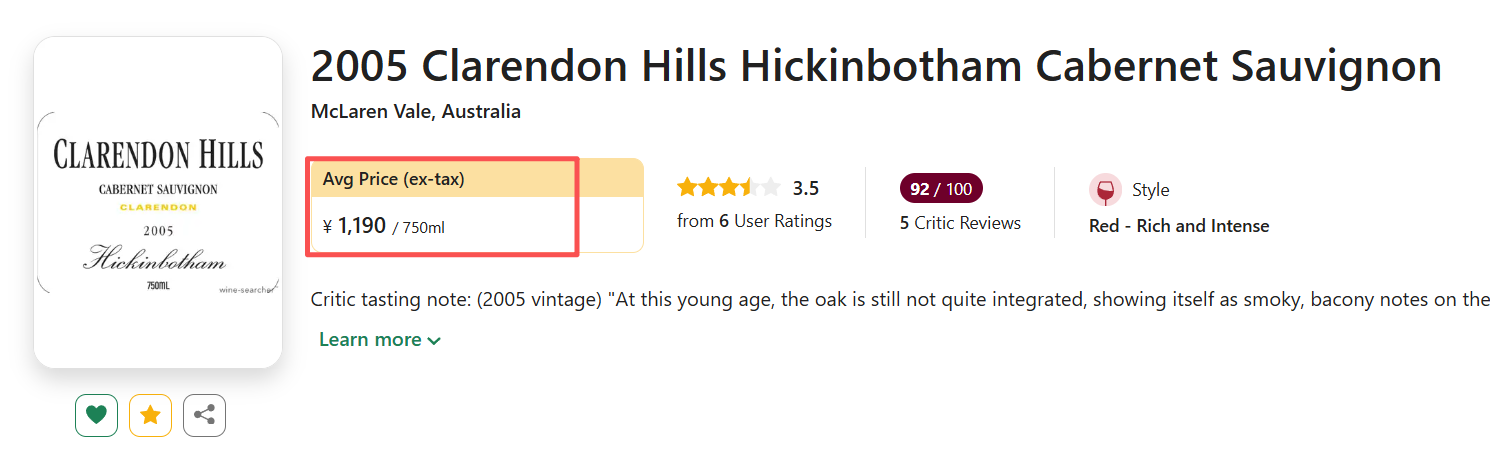The height and width of the screenshot is (459, 1490).
Task: Select the Red - Rich and Intense style
Action: pyautogui.click(x=1178, y=226)
